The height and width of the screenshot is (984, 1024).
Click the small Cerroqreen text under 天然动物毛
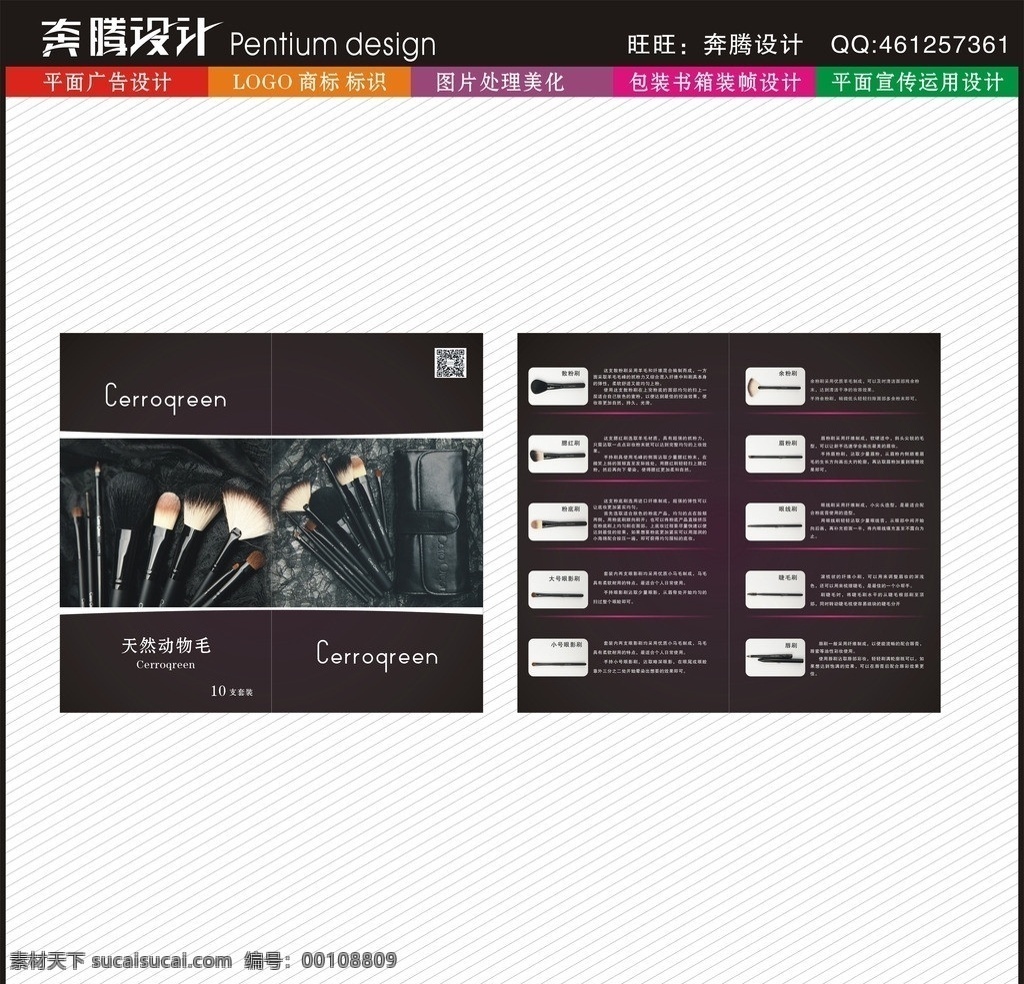point(166,665)
